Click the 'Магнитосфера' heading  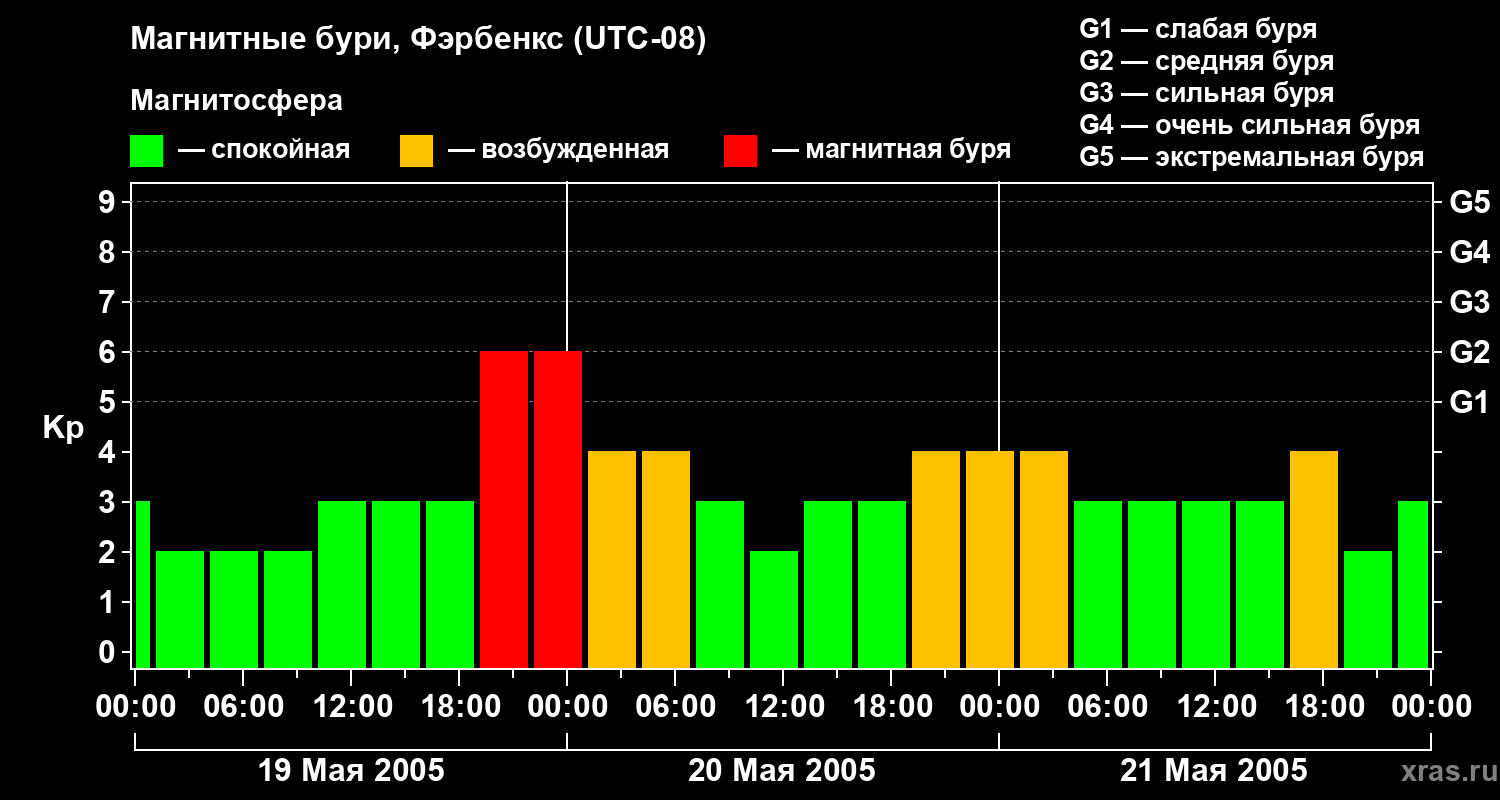point(236,101)
